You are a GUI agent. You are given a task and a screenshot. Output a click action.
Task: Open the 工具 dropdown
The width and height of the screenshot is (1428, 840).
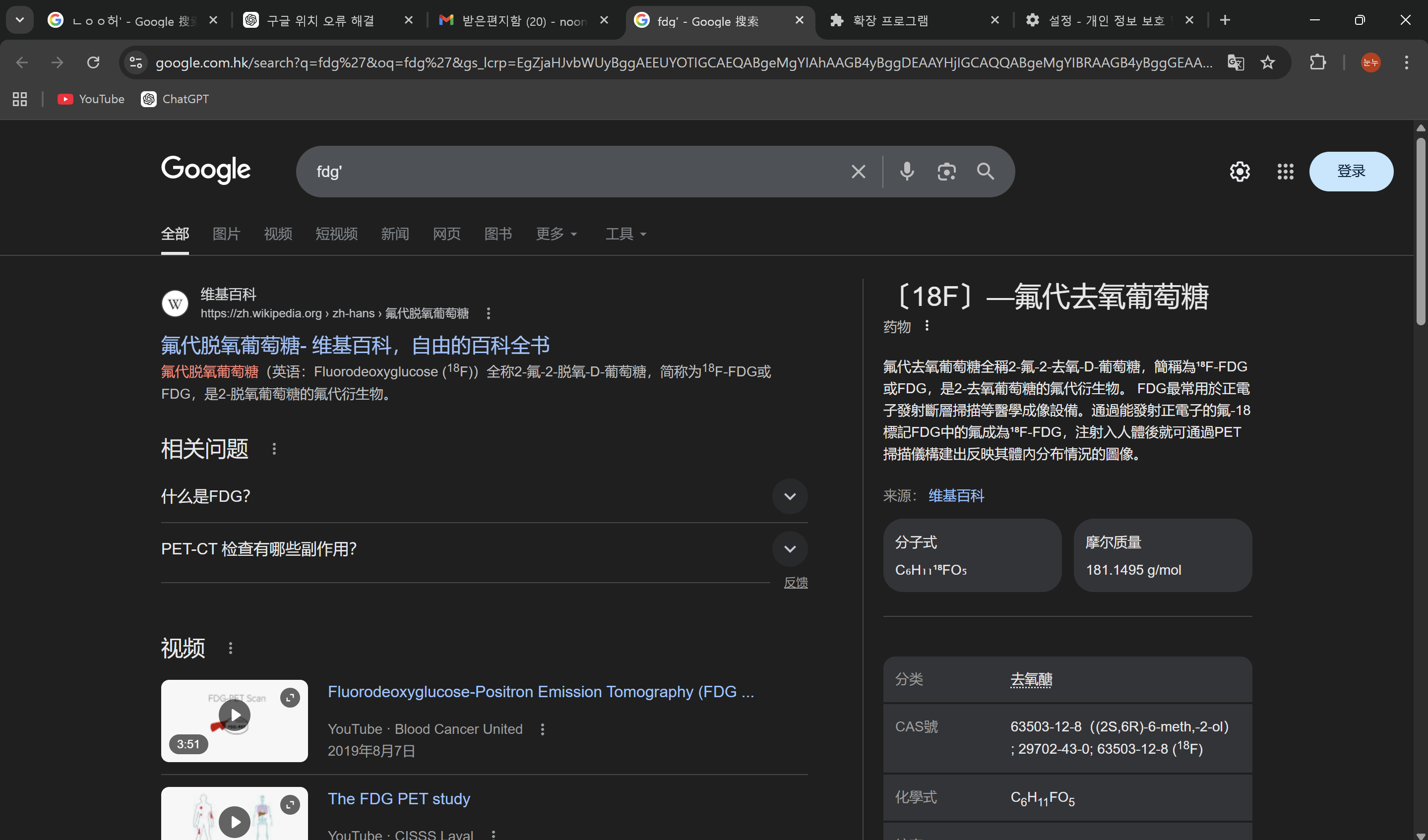click(x=625, y=234)
